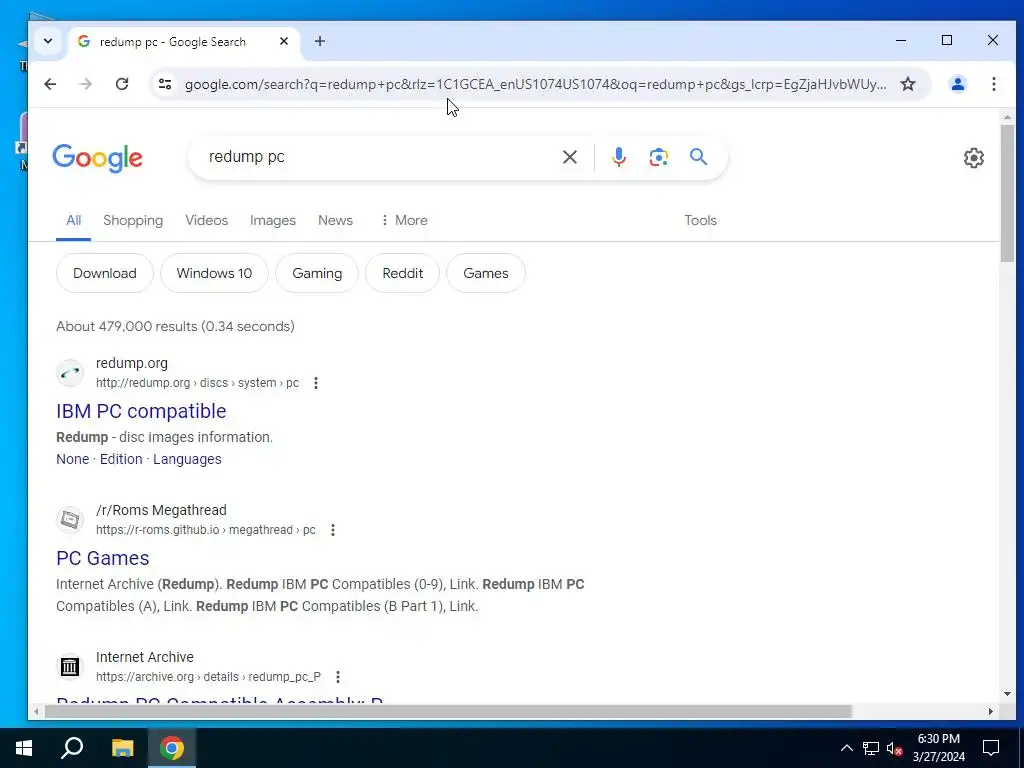The height and width of the screenshot is (768, 1024).
Task: Click redump.org favicon in first result
Action: click(70, 373)
